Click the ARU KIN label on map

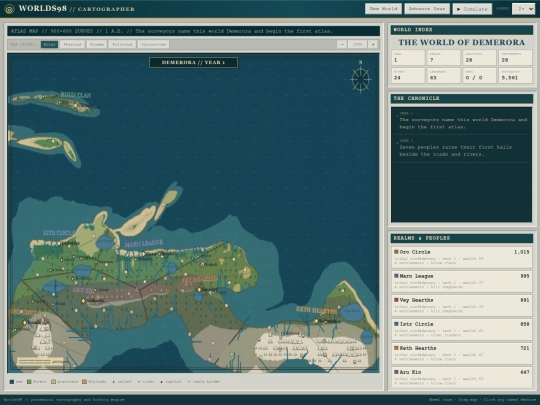(x=83, y=290)
